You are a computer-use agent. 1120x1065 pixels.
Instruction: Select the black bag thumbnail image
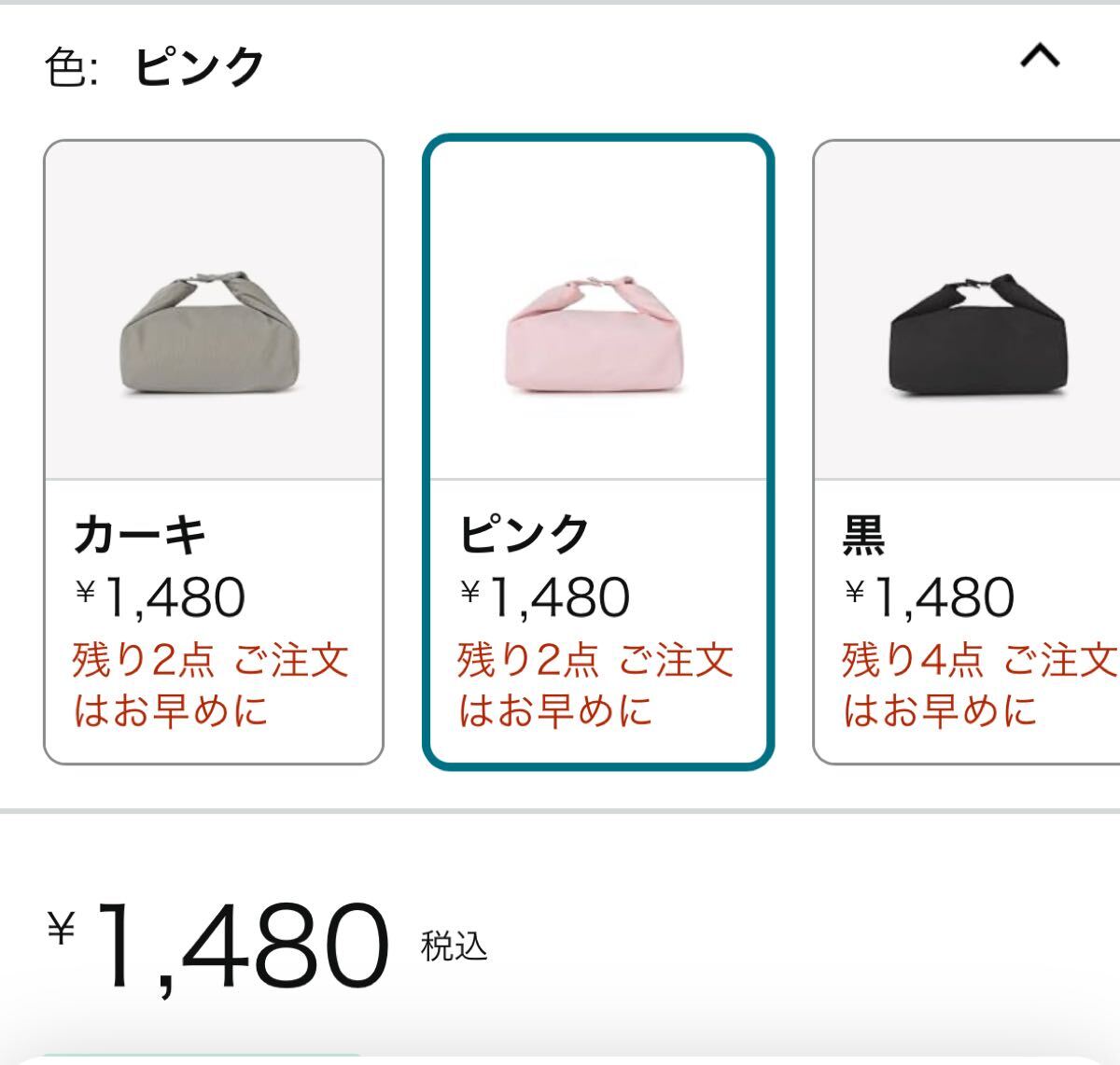975,335
